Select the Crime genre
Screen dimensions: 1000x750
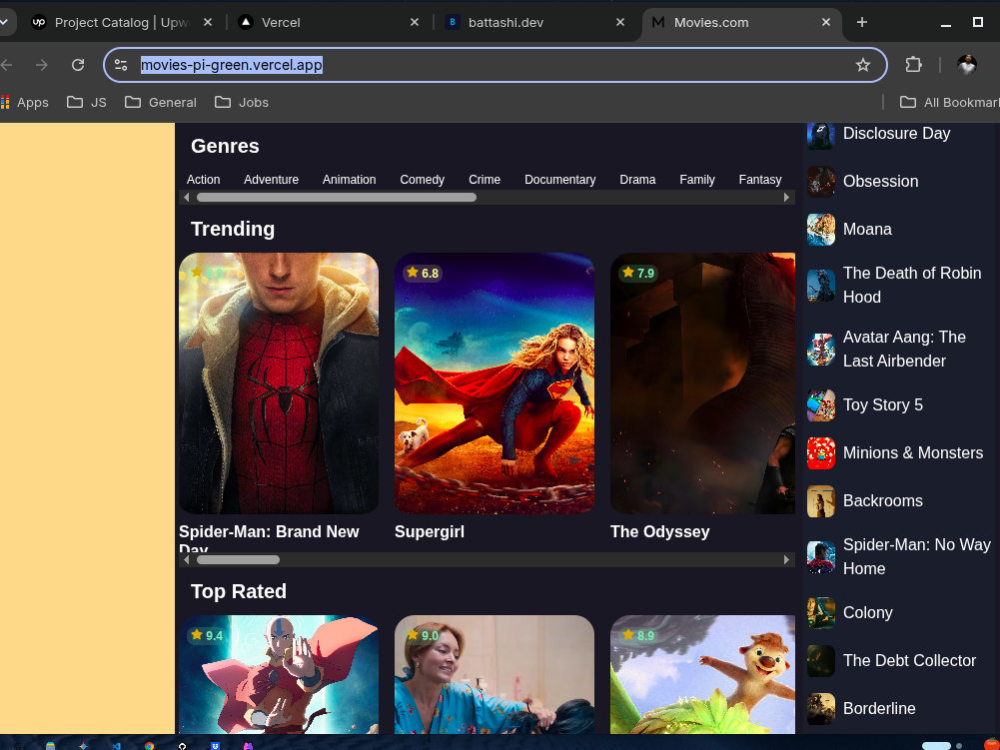pos(484,179)
